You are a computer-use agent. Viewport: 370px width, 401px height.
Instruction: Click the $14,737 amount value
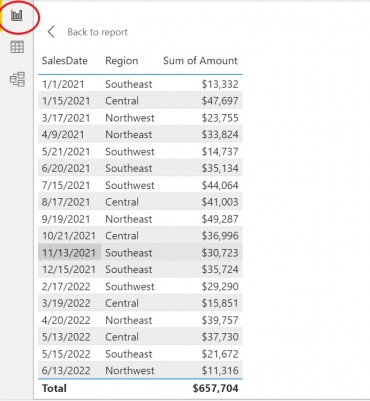click(220, 152)
